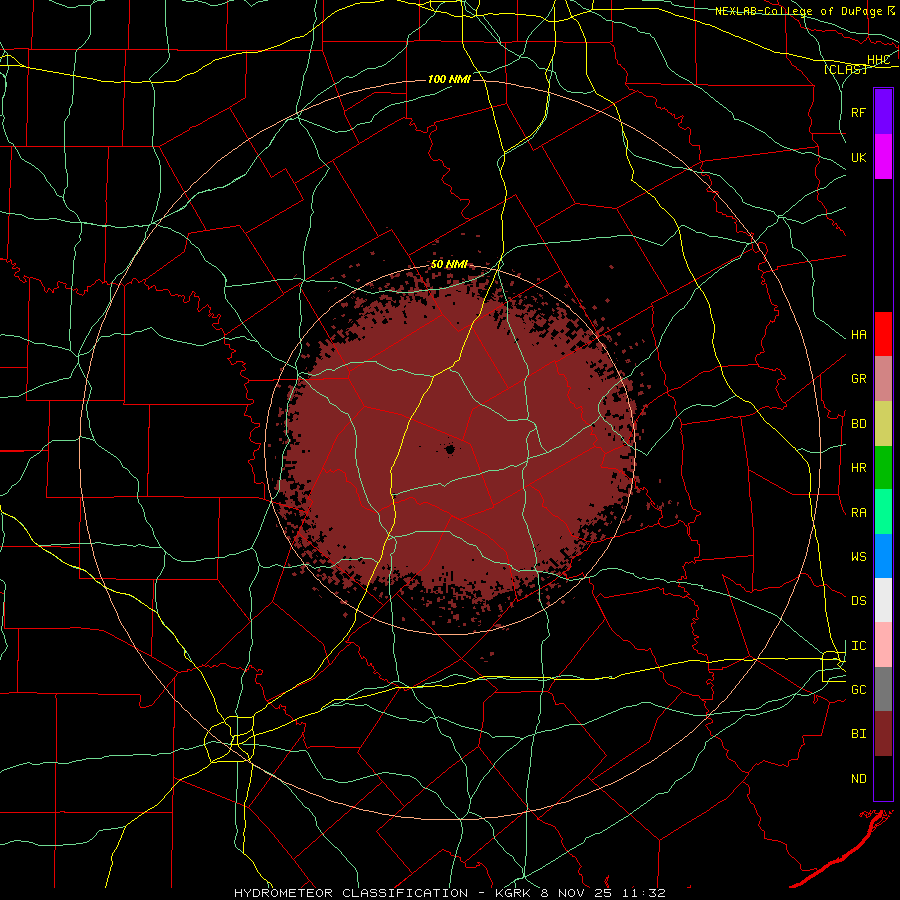Click the "BD" legend label
The height and width of the screenshot is (900, 900).
coord(859,424)
